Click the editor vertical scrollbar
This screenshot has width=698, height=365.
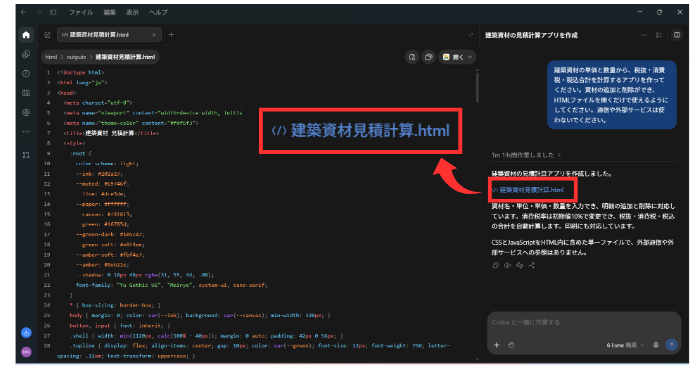click(477, 87)
